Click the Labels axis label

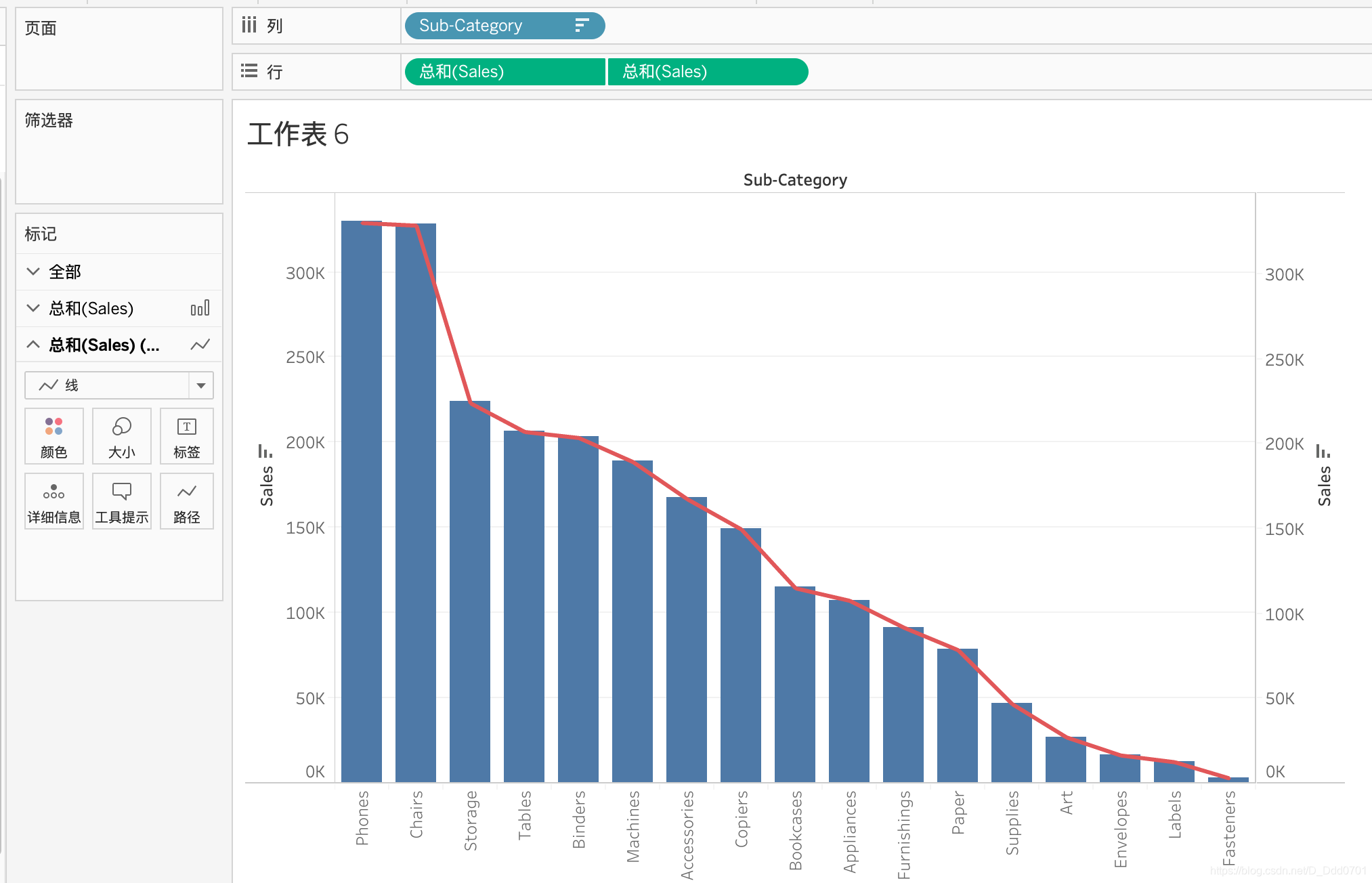(x=1175, y=815)
